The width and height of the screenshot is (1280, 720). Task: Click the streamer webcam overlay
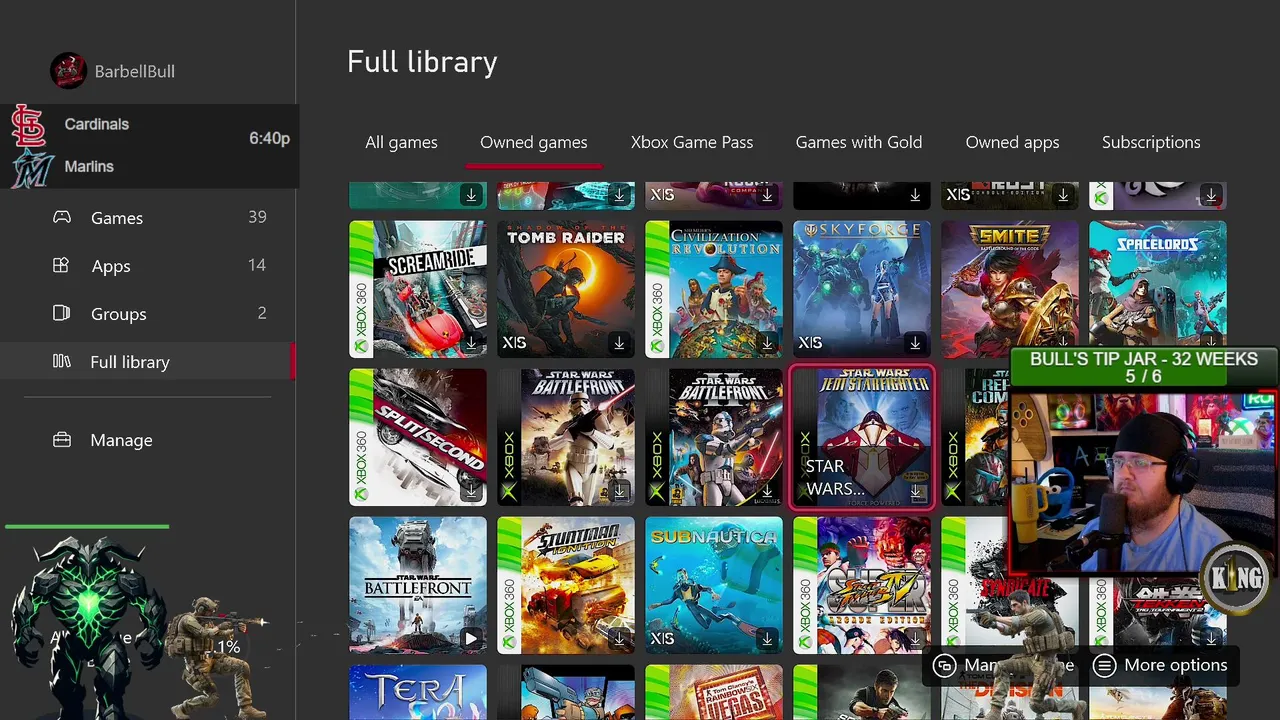(x=1143, y=482)
